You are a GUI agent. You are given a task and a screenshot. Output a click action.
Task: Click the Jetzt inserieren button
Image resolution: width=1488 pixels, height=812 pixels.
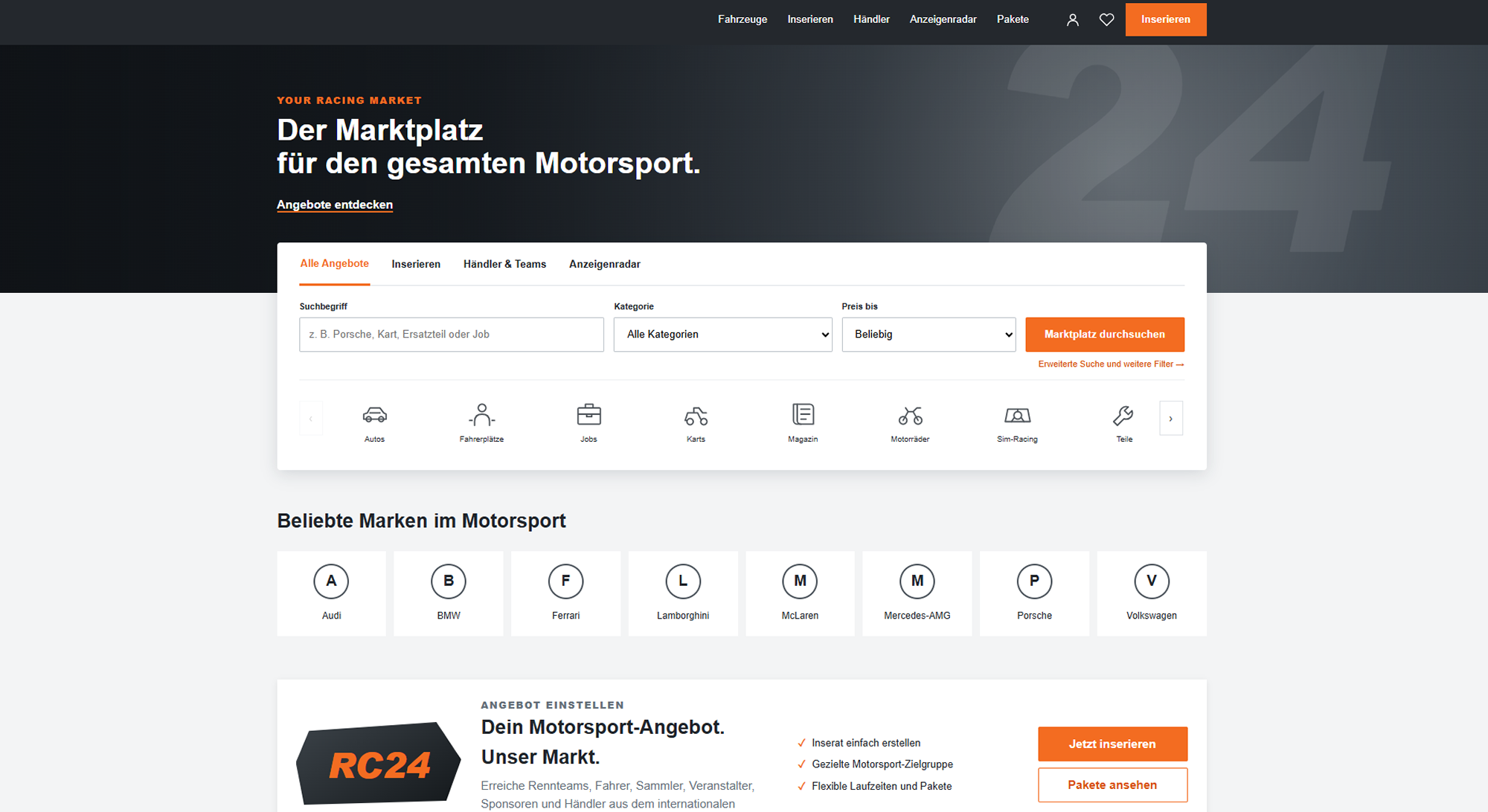point(1112,744)
